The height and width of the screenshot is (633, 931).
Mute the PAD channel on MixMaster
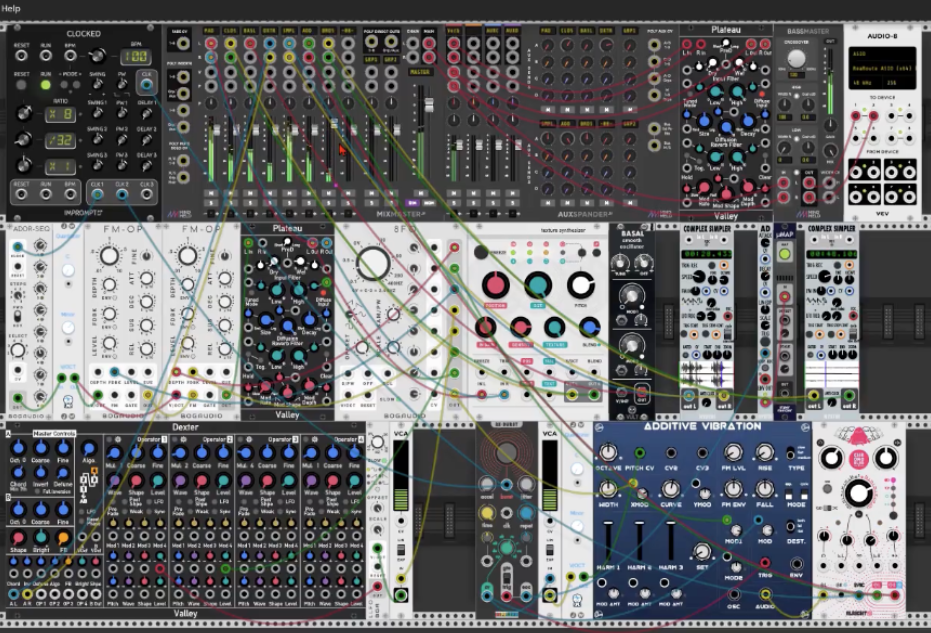point(211,194)
